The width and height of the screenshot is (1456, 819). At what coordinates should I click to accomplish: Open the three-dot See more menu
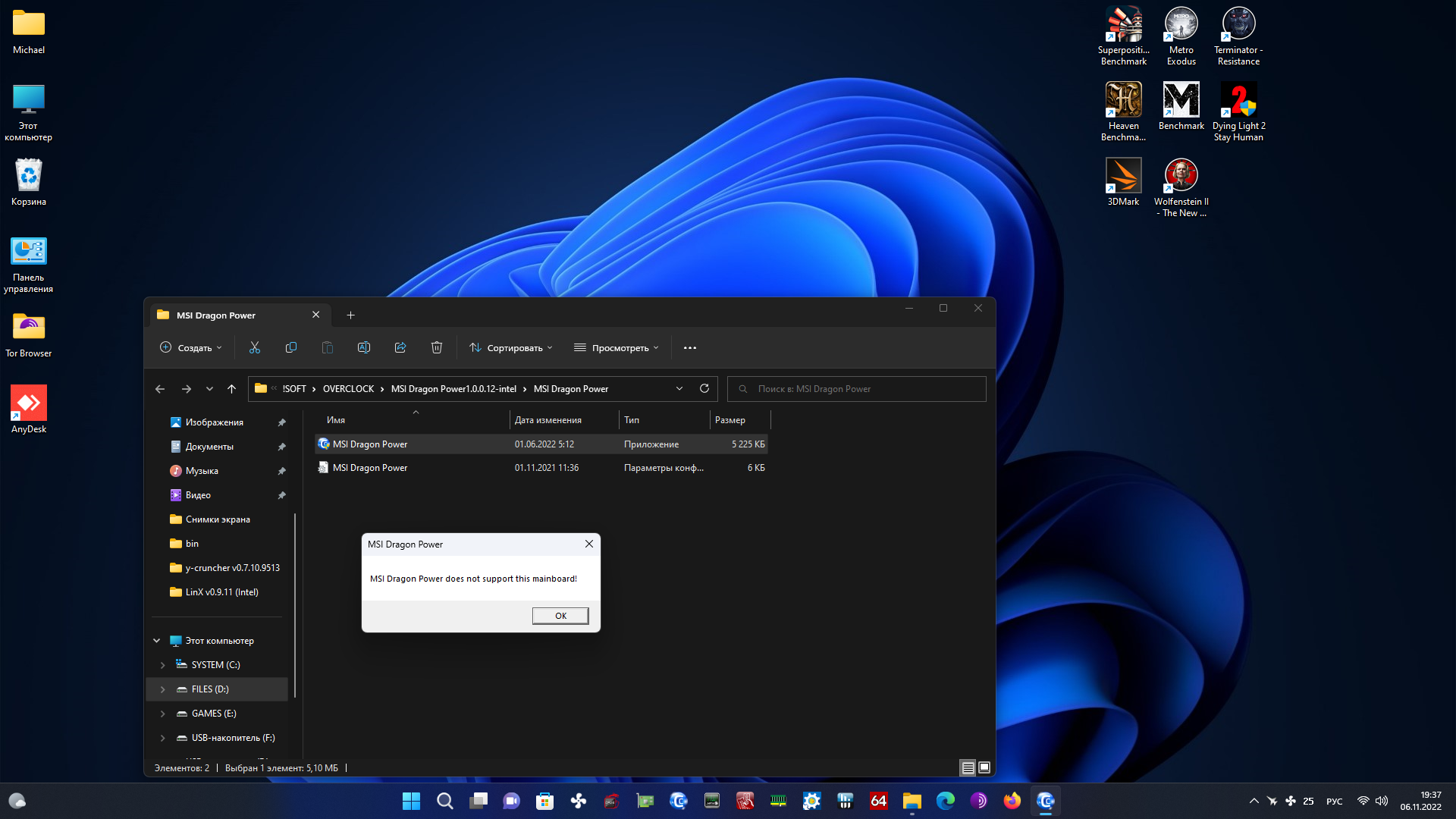coord(689,347)
